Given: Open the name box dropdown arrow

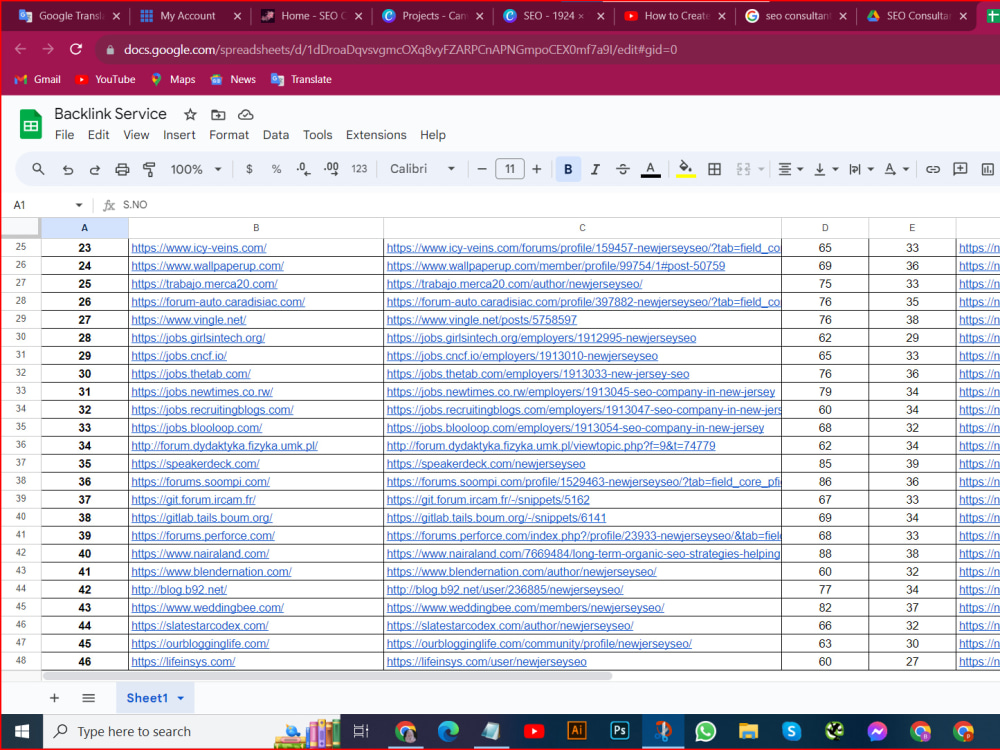Looking at the screenshot, I should click(x=79, y=205).
